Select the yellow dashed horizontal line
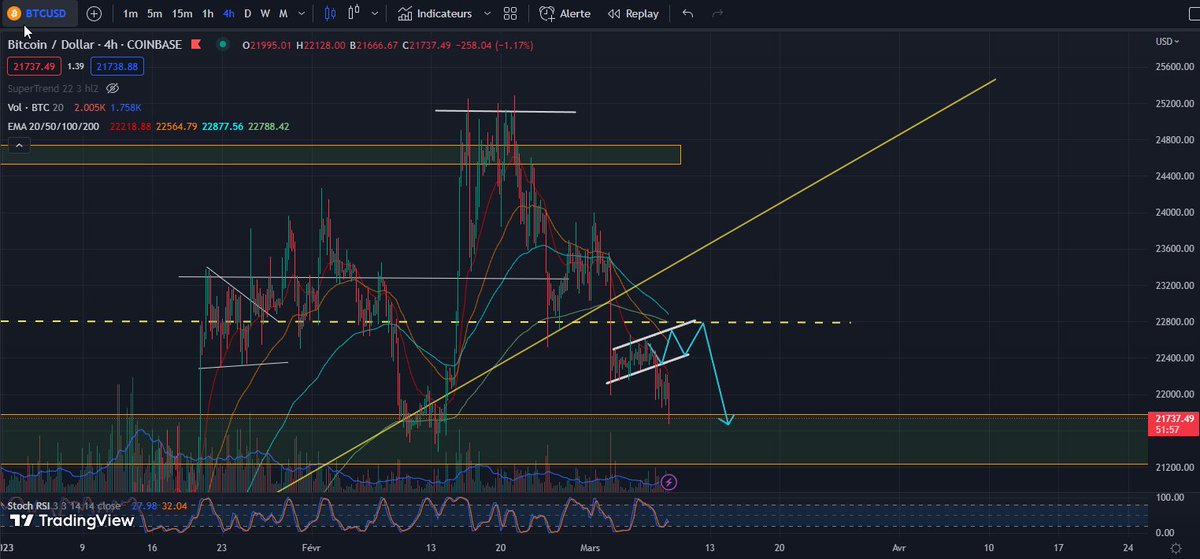 [425, 322]
